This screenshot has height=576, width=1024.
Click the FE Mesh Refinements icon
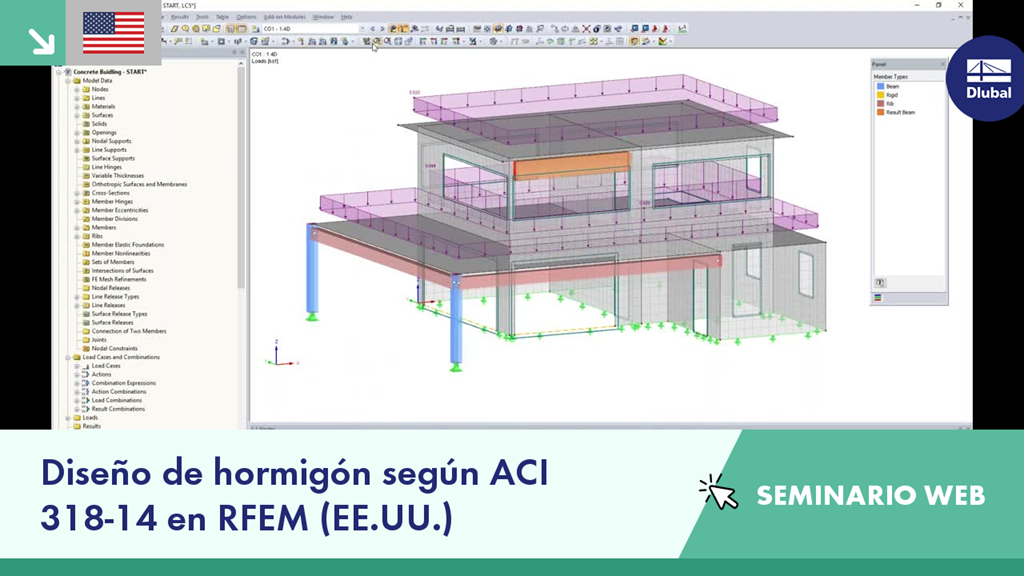86,279
